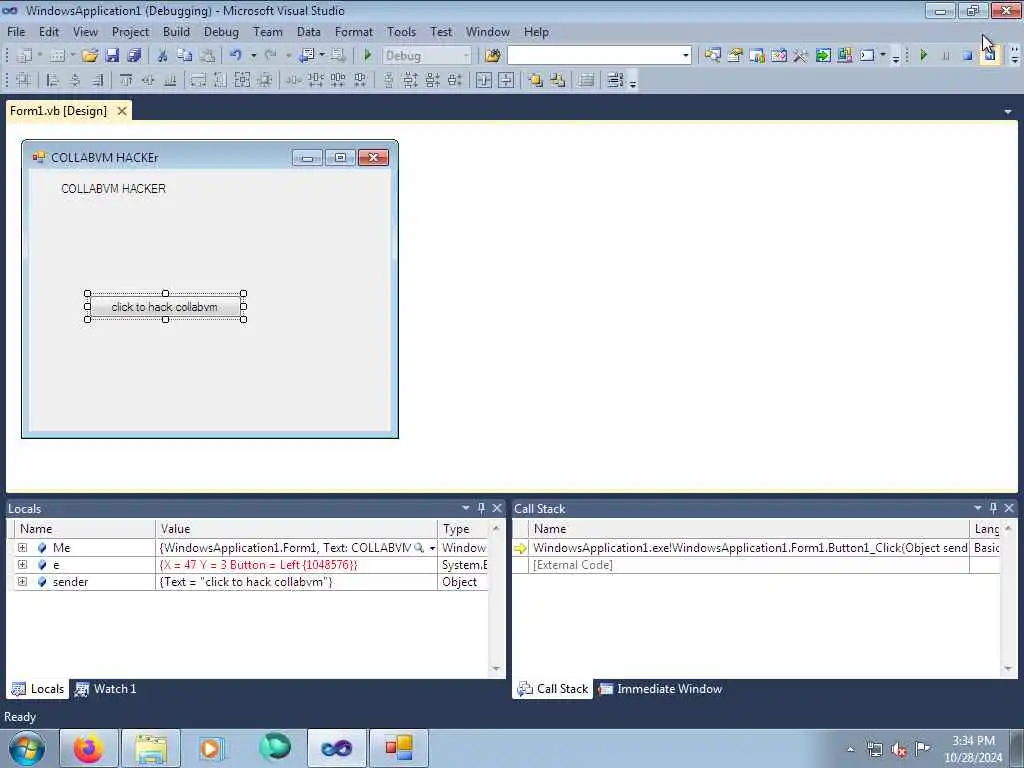Viewport: 1024px width, 768px height.
Task: Open the Windows Start menu
Action: [x=26, y=748]
